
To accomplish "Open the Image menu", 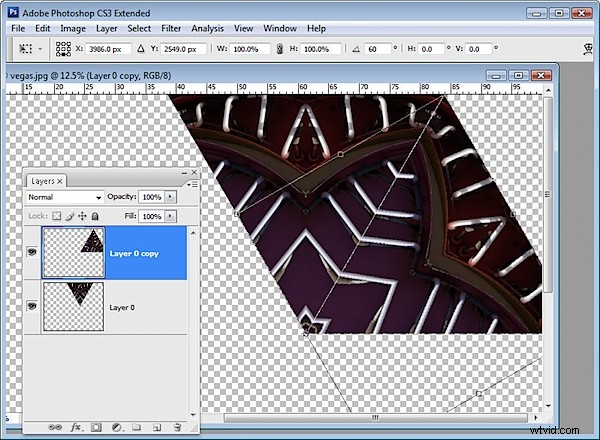I will point(73,29).
